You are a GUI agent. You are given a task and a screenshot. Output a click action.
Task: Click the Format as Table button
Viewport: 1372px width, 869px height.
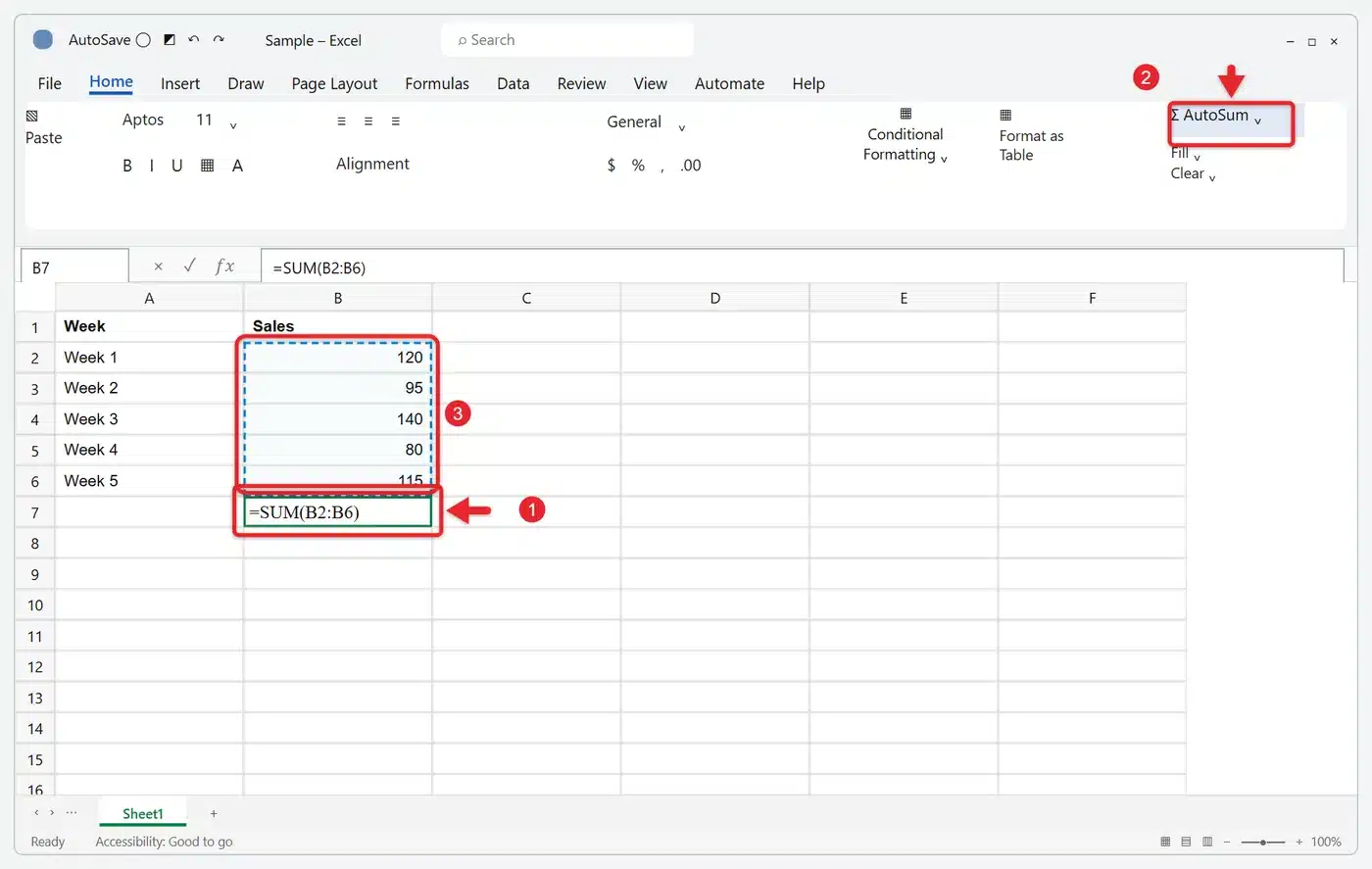point(1031,136)
